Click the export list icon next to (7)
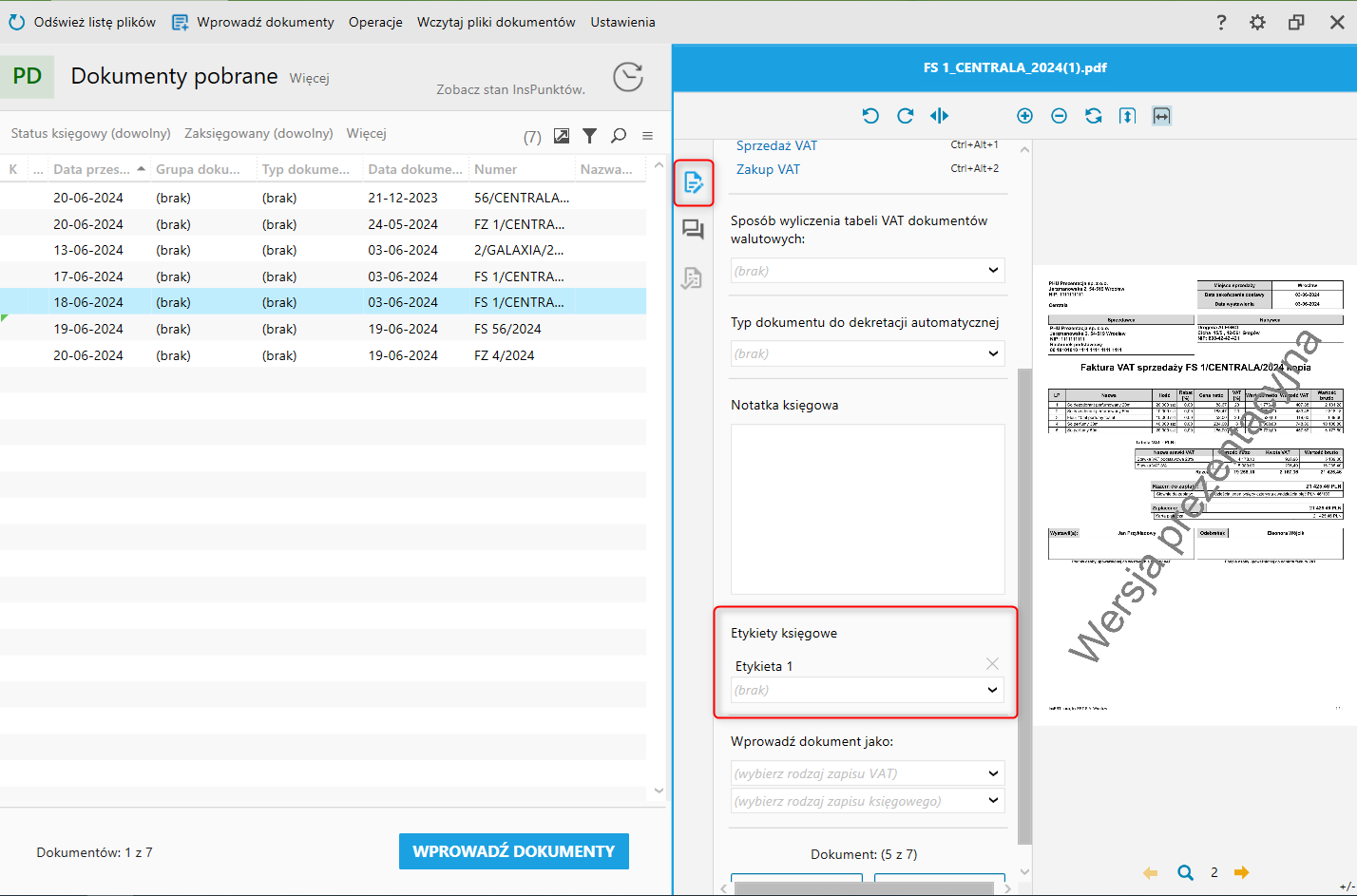 tap(562, 136)
